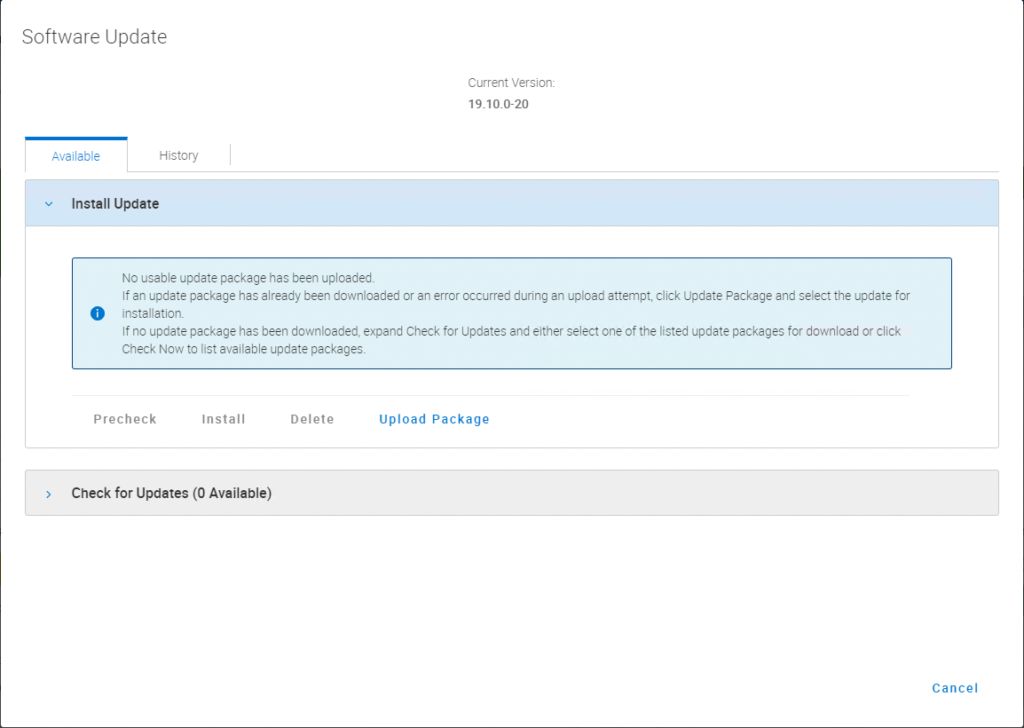The height and width of the screenshot is (728, 1024).
Task: Click the blue info icon in the message box
Action: click(x=97, y=313)
